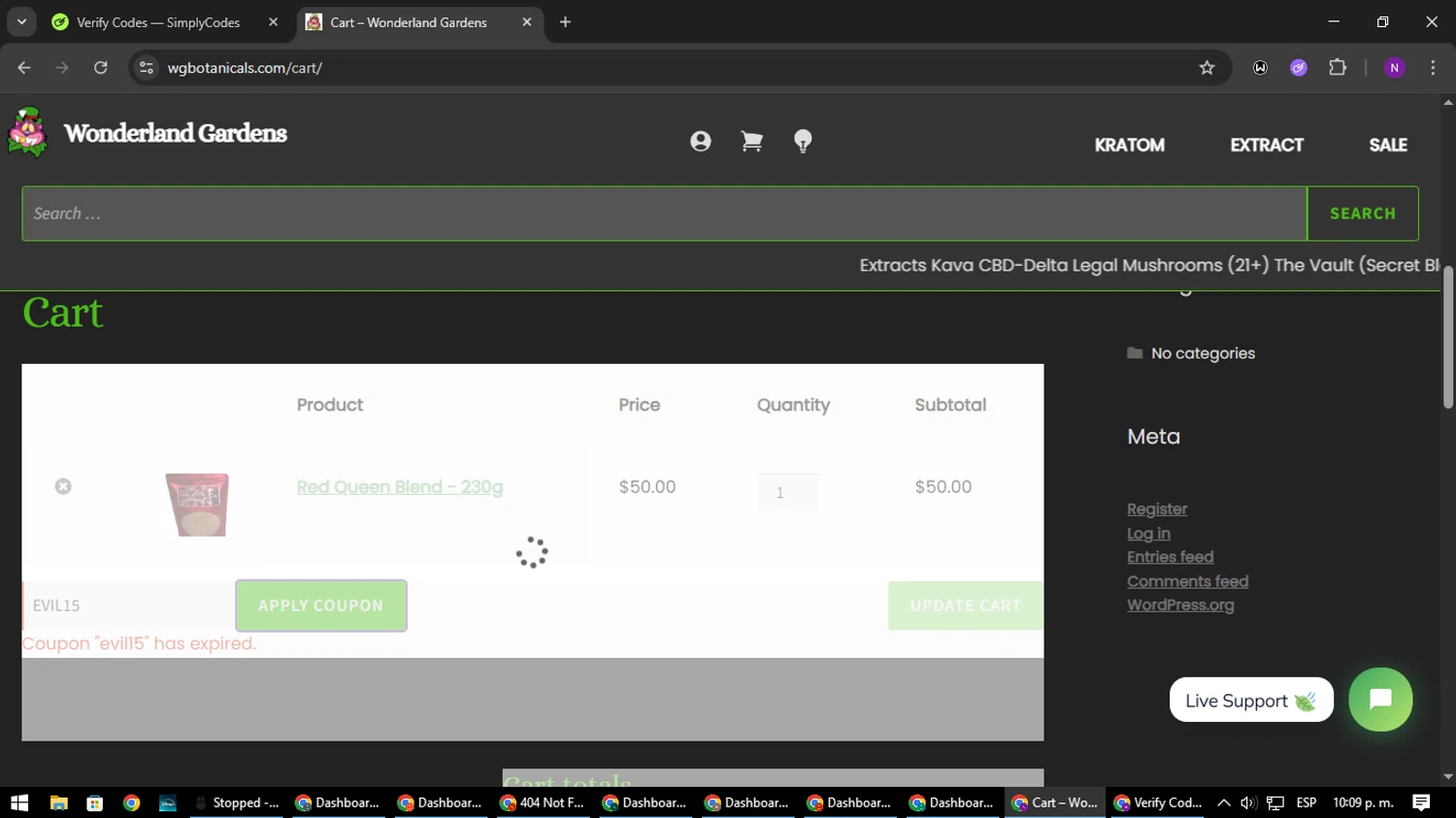Close the Verify Codes tab
The image size is (1456, 818).
coord(273,22)
